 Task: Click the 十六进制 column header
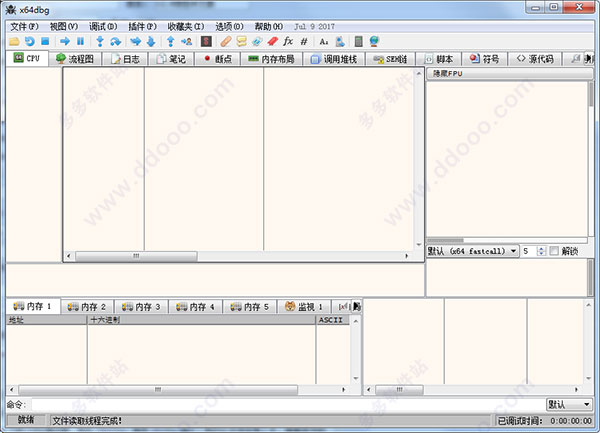coord(201,320)
